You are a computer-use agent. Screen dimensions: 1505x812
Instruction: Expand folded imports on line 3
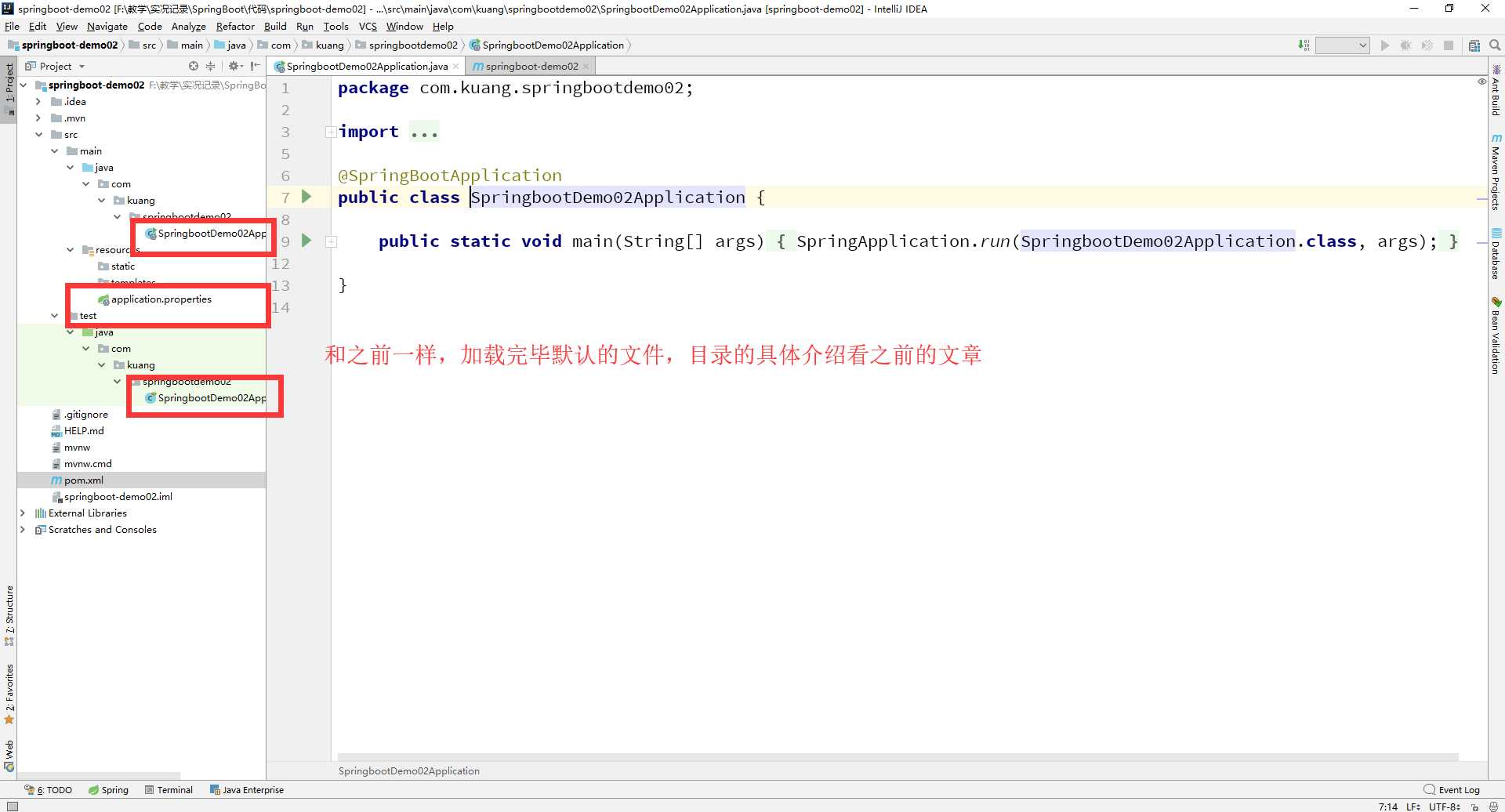[331, 132]
